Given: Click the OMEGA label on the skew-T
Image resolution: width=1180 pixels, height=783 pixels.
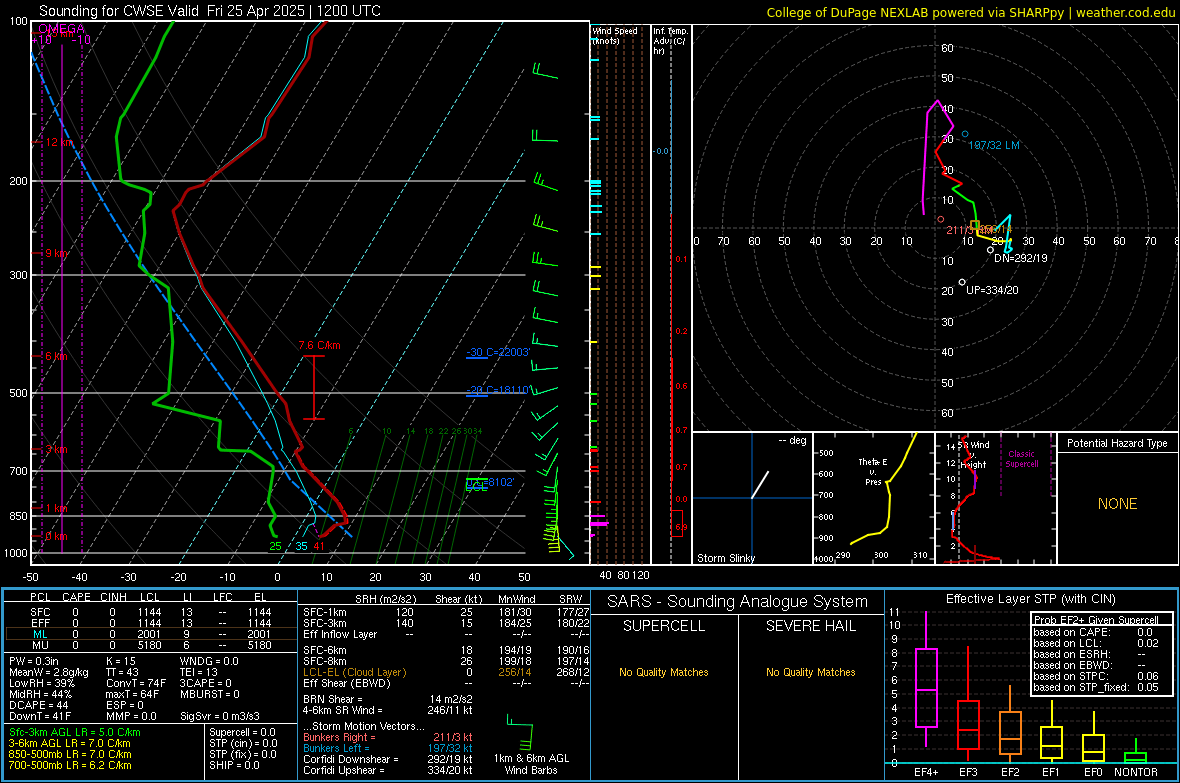Looking at the screenshot, I should coord(61,29).
